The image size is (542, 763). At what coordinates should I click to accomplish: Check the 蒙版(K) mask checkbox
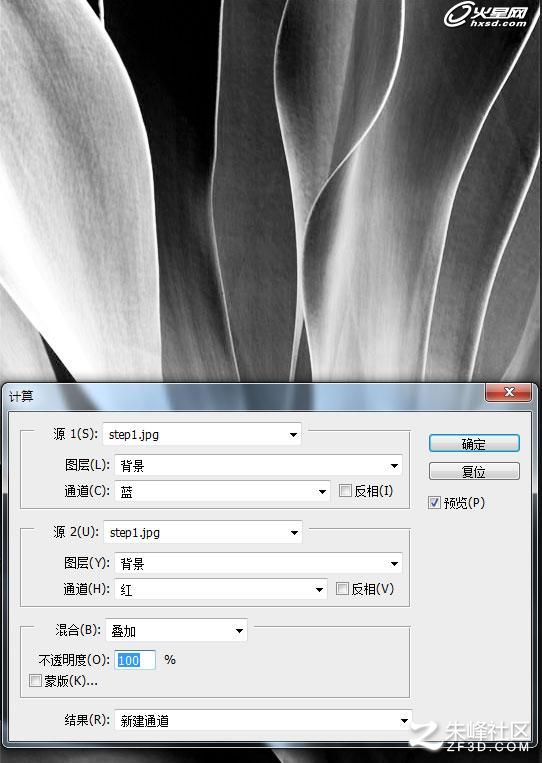(x=35, y=680)
